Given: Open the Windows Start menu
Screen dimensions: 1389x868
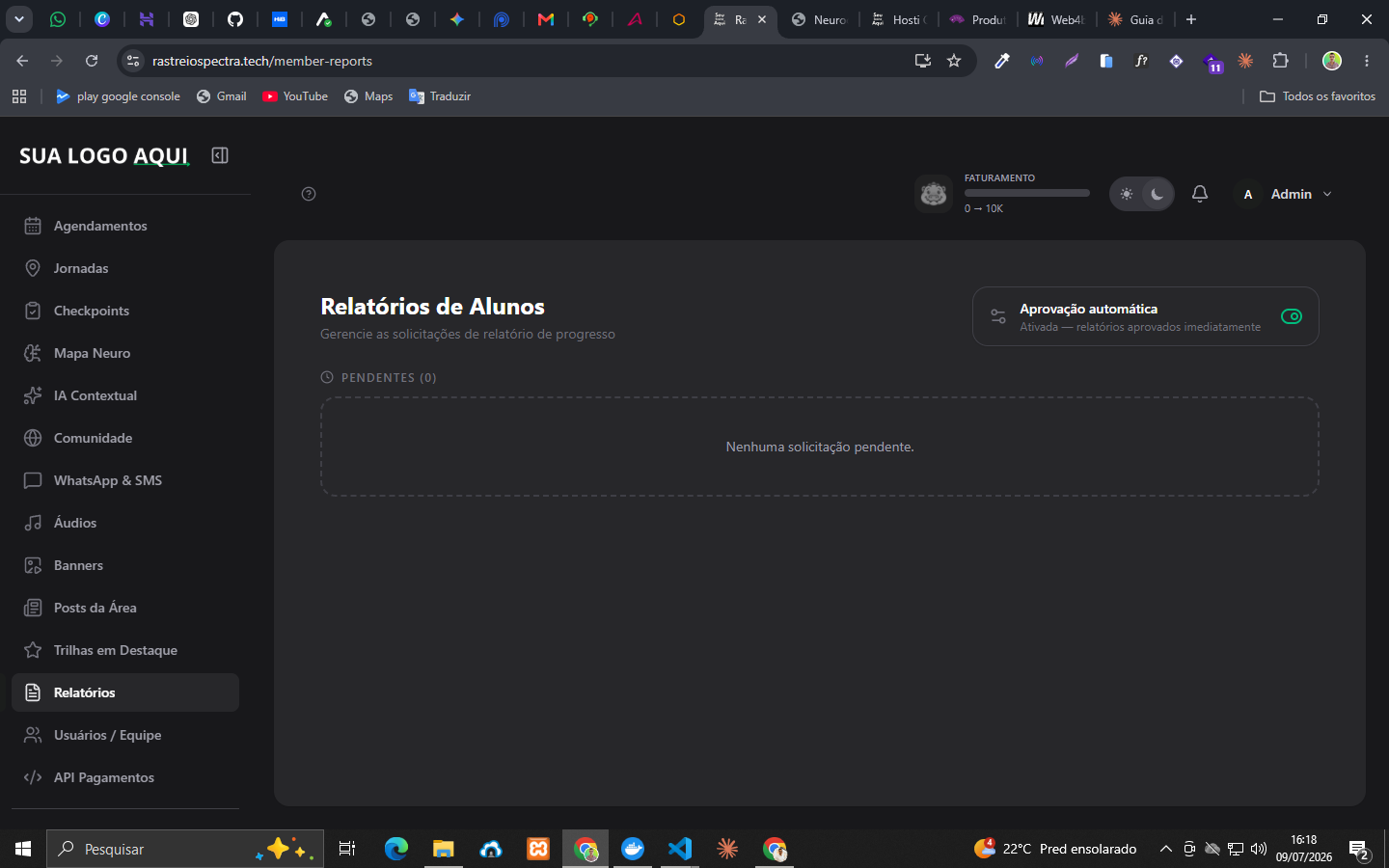Looking at the screenshot, I should point(23,849).
